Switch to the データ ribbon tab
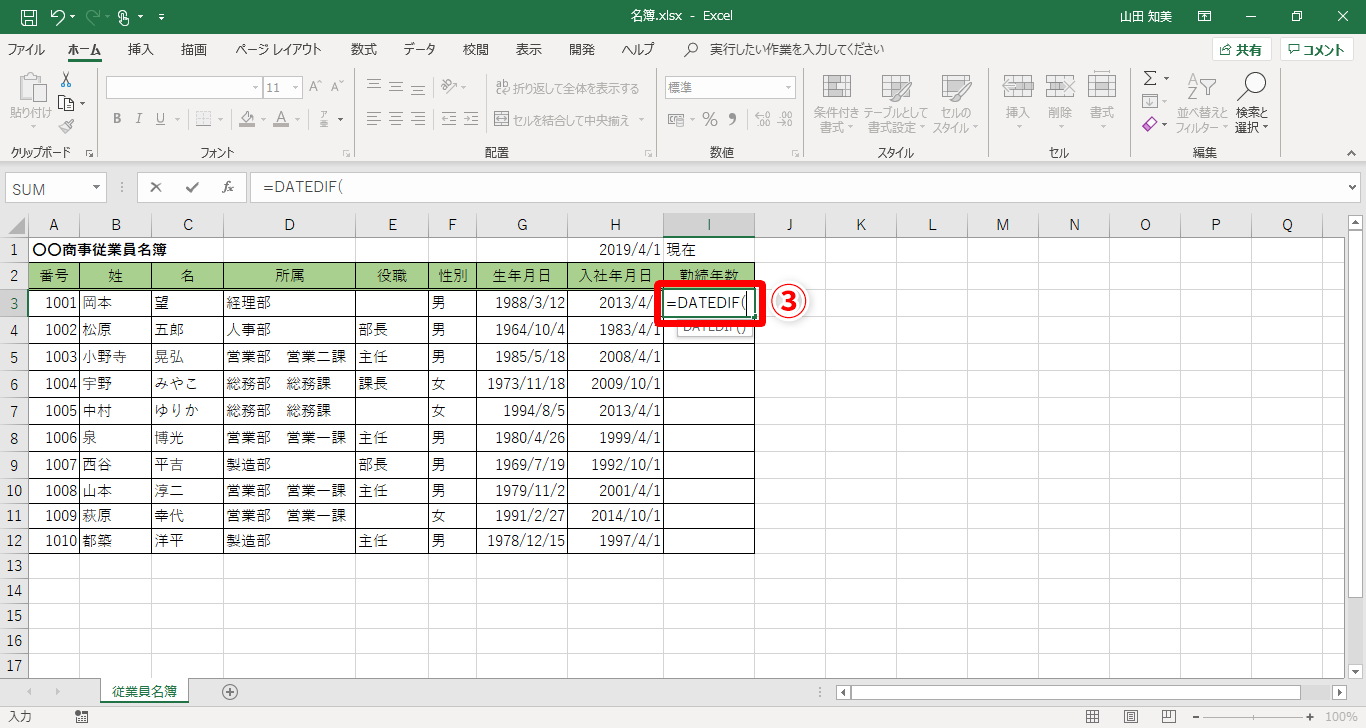 click(420, 49)
